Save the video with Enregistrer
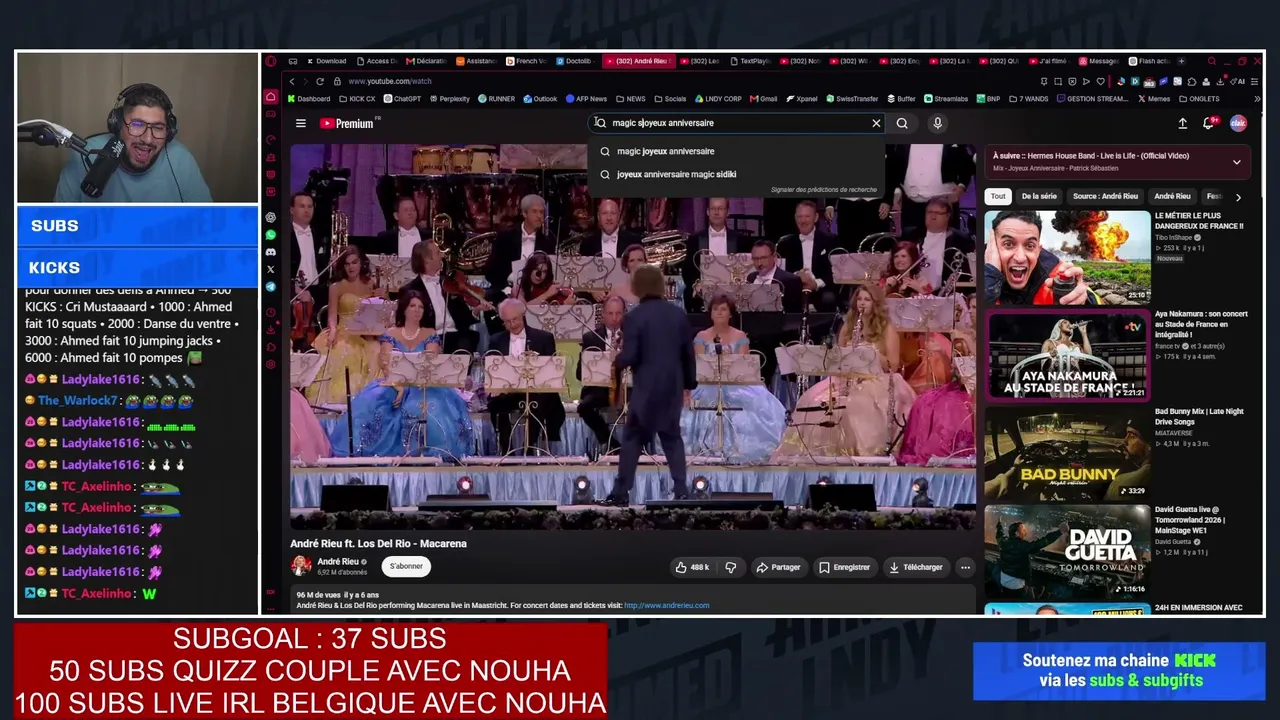Image resolution: width=1280 pixels, height=720 pixels. coord(845,567)
